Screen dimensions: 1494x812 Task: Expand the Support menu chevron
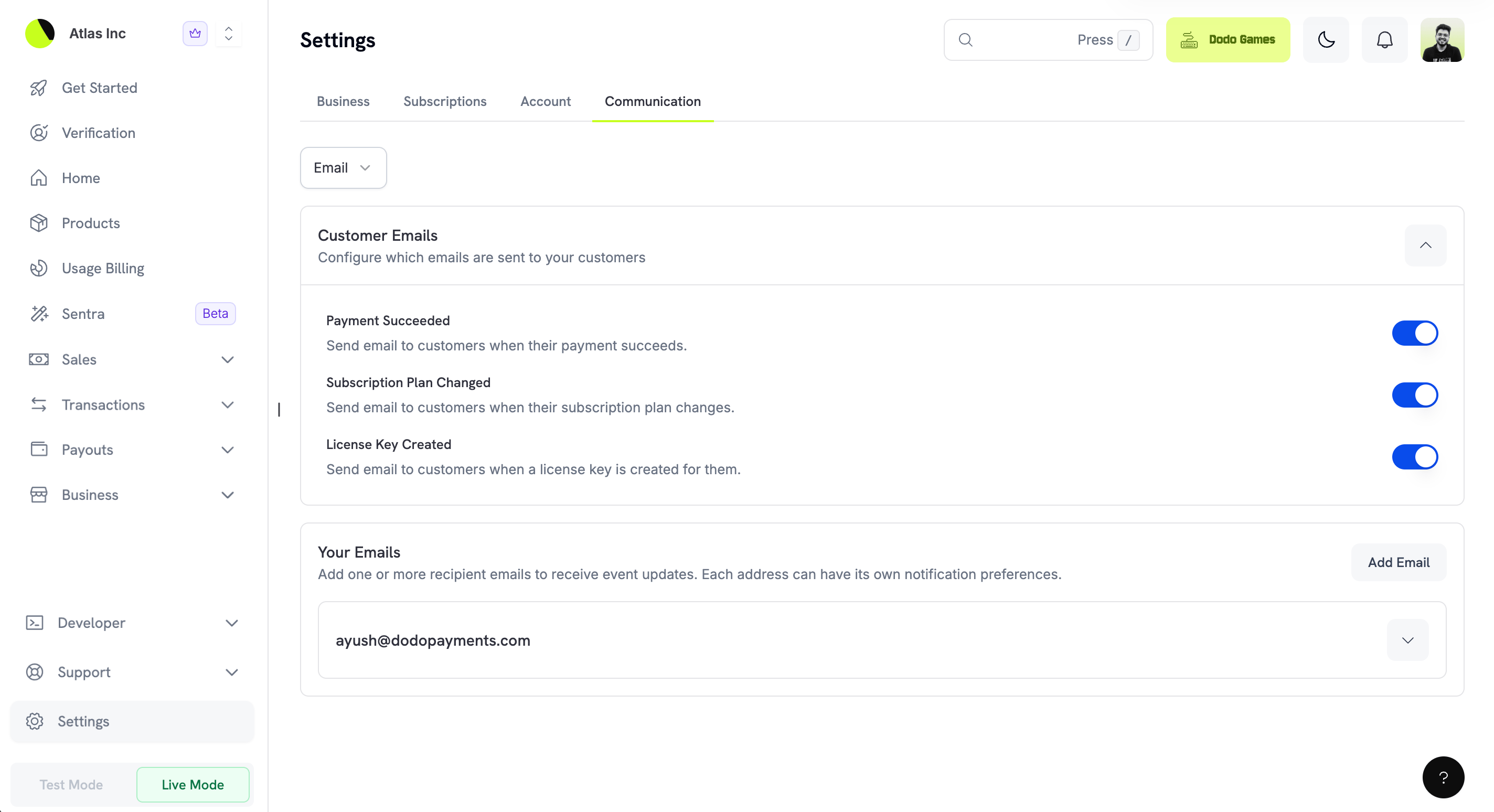pyautogui.click(x=232, y=672)
